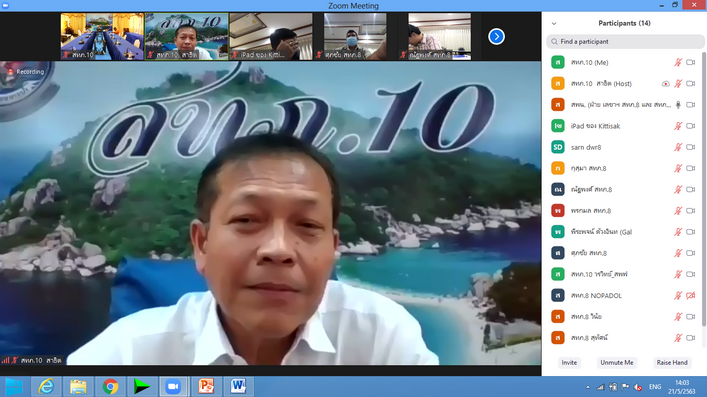Click the Unmute Me button

pos(616,363)
